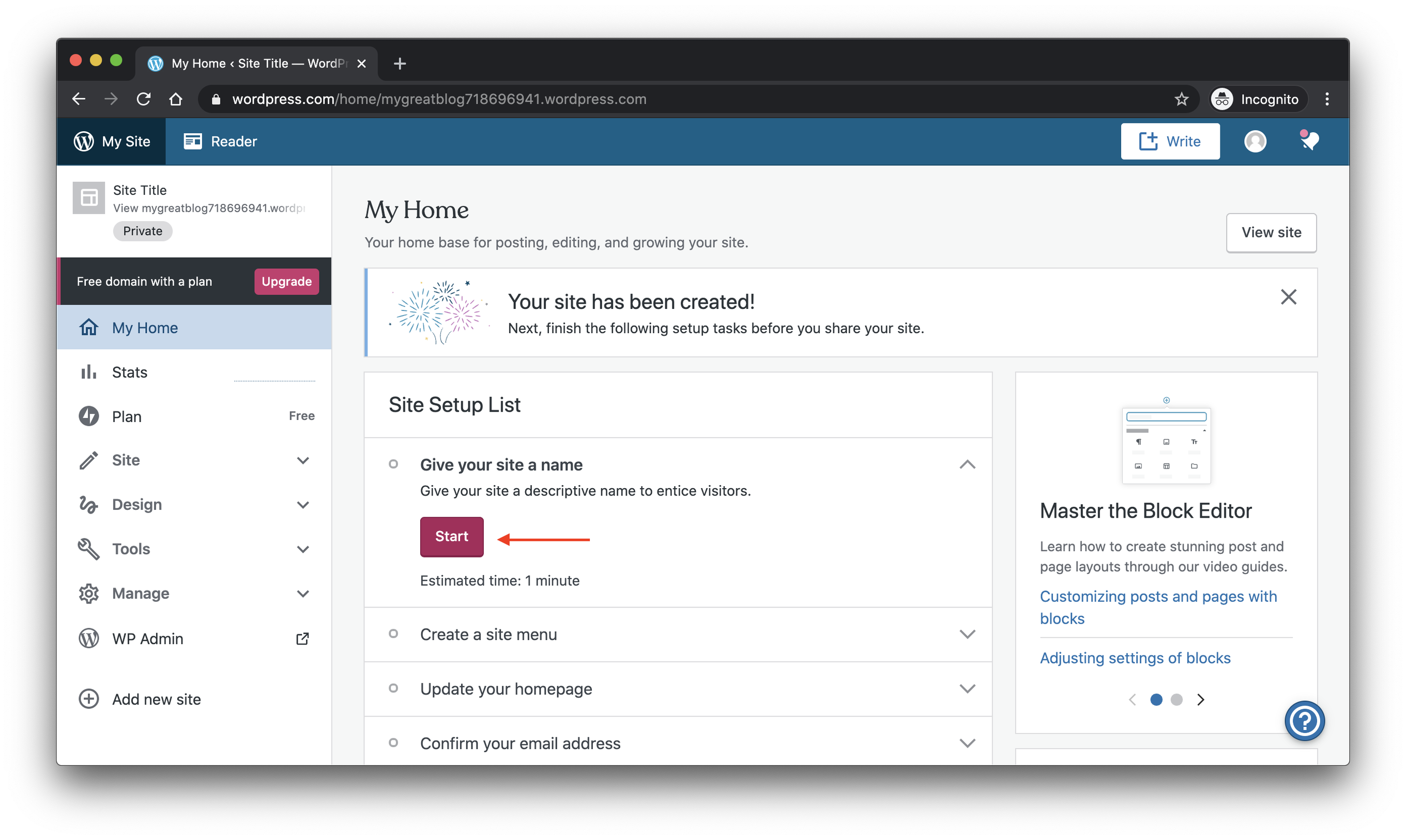This screenshot has height=840, width=1406.
Task: Expand the Tools sidebar submenu chevron
Action: (x=303, y=549)
